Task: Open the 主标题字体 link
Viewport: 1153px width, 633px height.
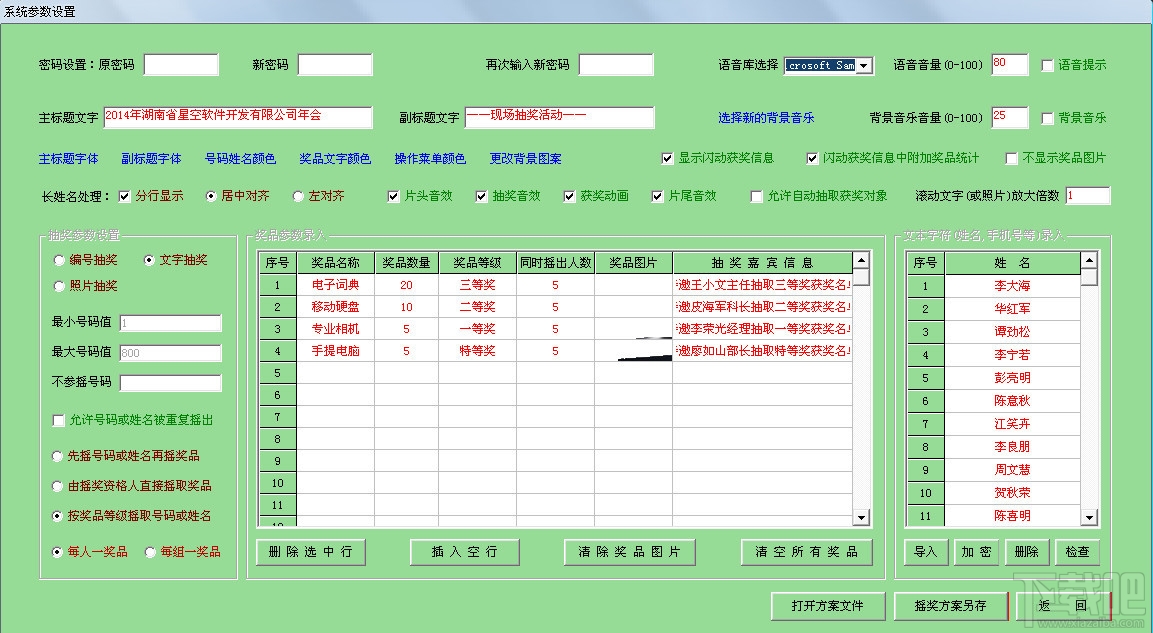Action: [68, 159]
